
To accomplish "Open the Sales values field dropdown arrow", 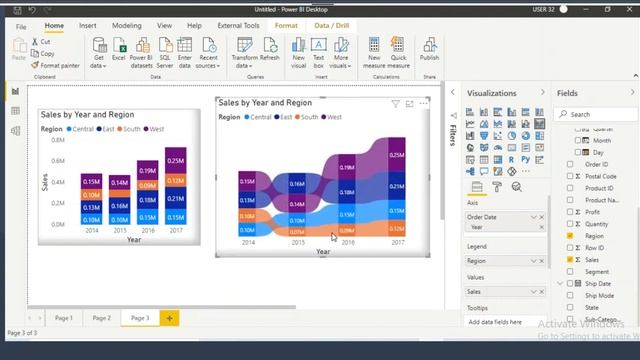I will point(533,291).
